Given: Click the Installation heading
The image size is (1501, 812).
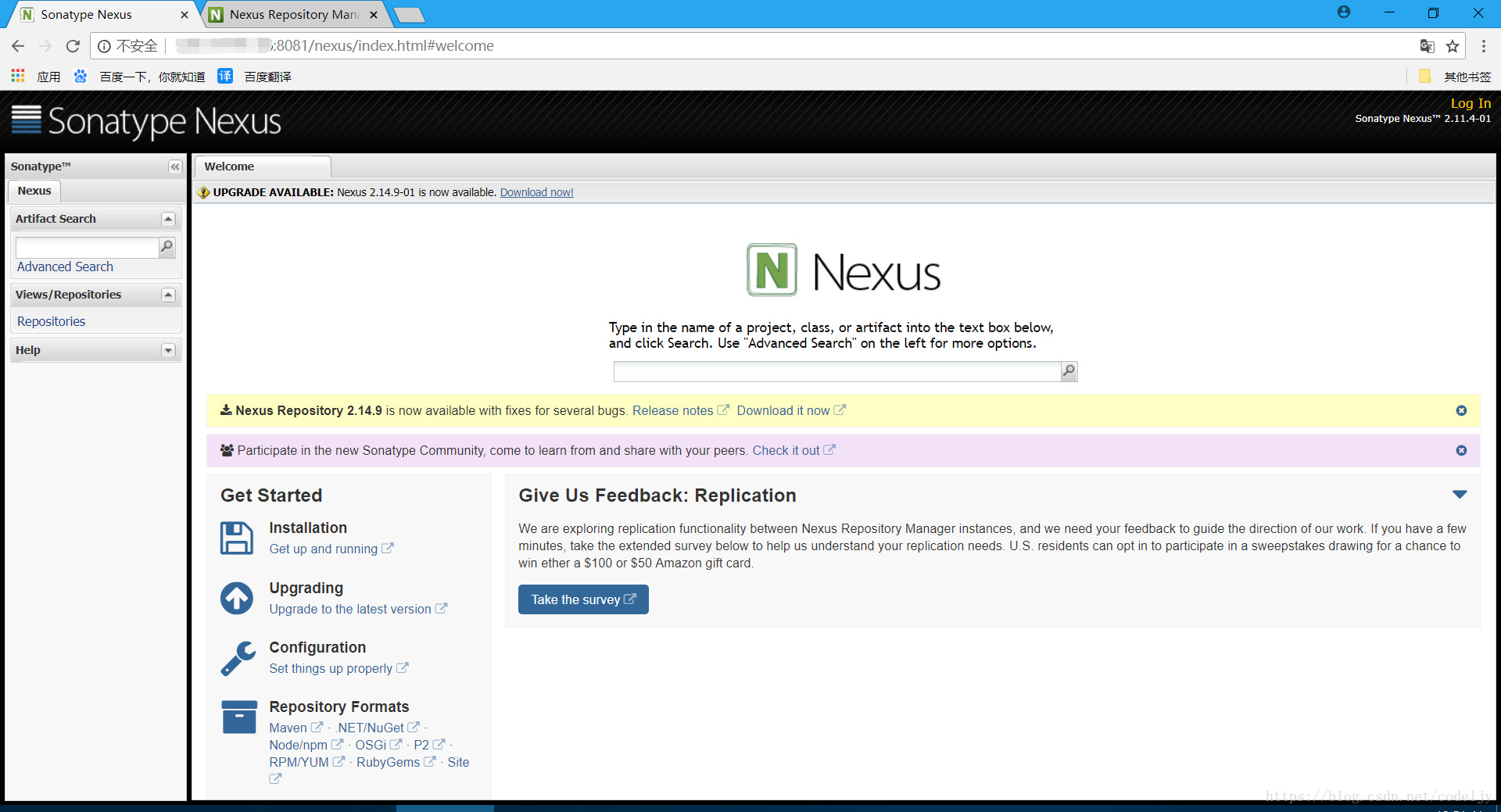Looking at the screenshot, I should pyautogui.click(x=308, y=528).
